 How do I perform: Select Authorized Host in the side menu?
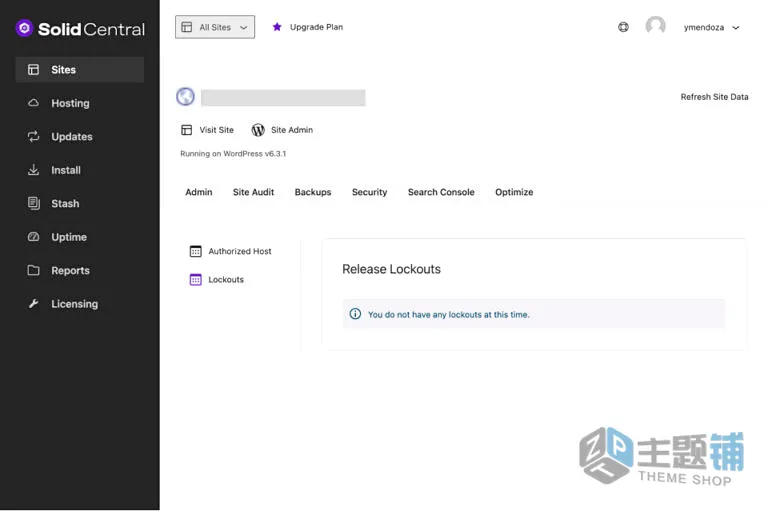(240, 251)
